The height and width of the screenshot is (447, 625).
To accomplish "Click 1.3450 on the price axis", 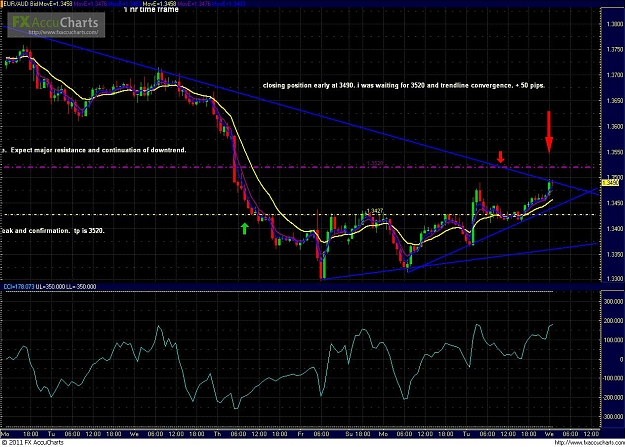I will (x=614, y=203).
